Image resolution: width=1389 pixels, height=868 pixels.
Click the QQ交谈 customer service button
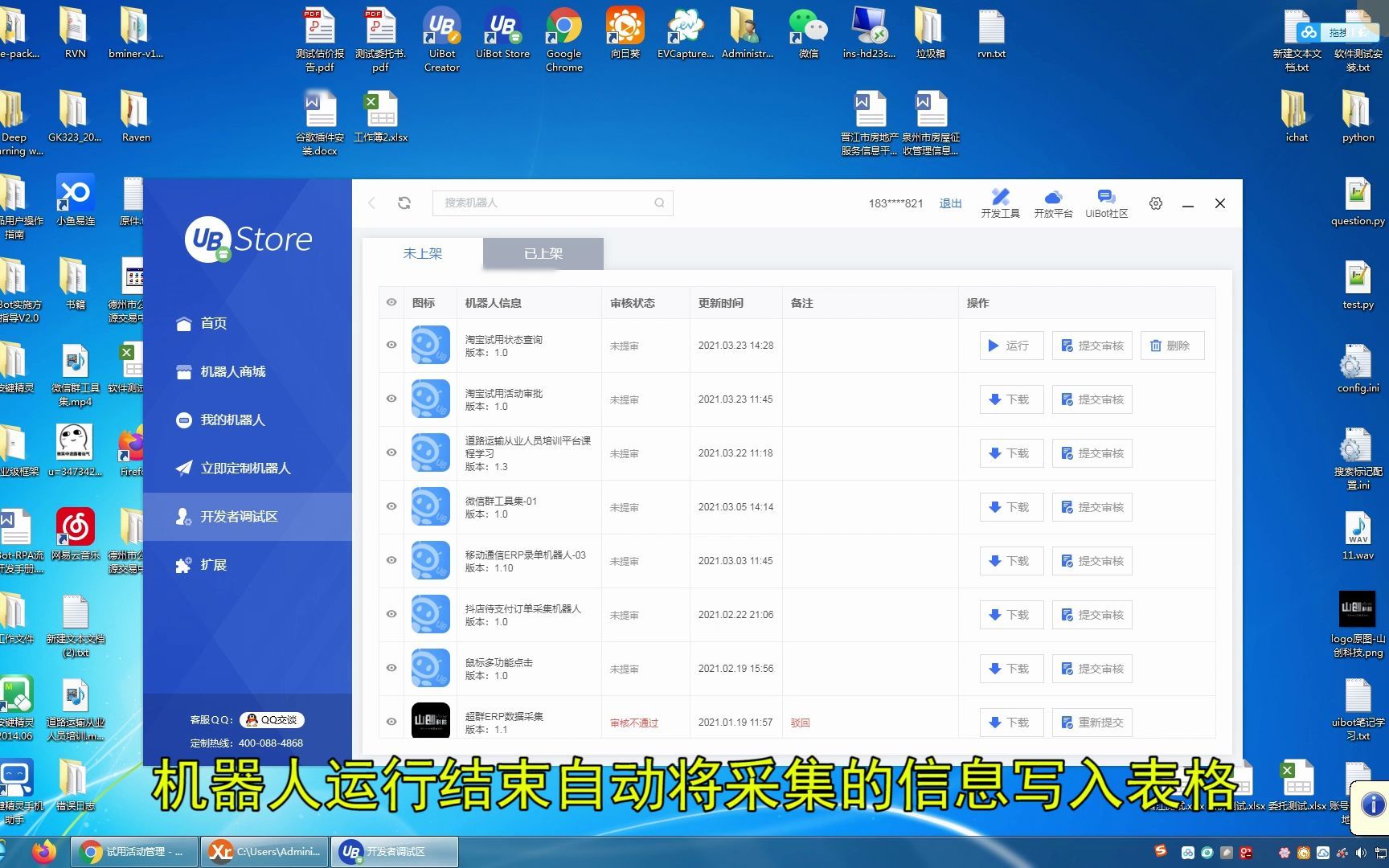click(x=272, y=720)
